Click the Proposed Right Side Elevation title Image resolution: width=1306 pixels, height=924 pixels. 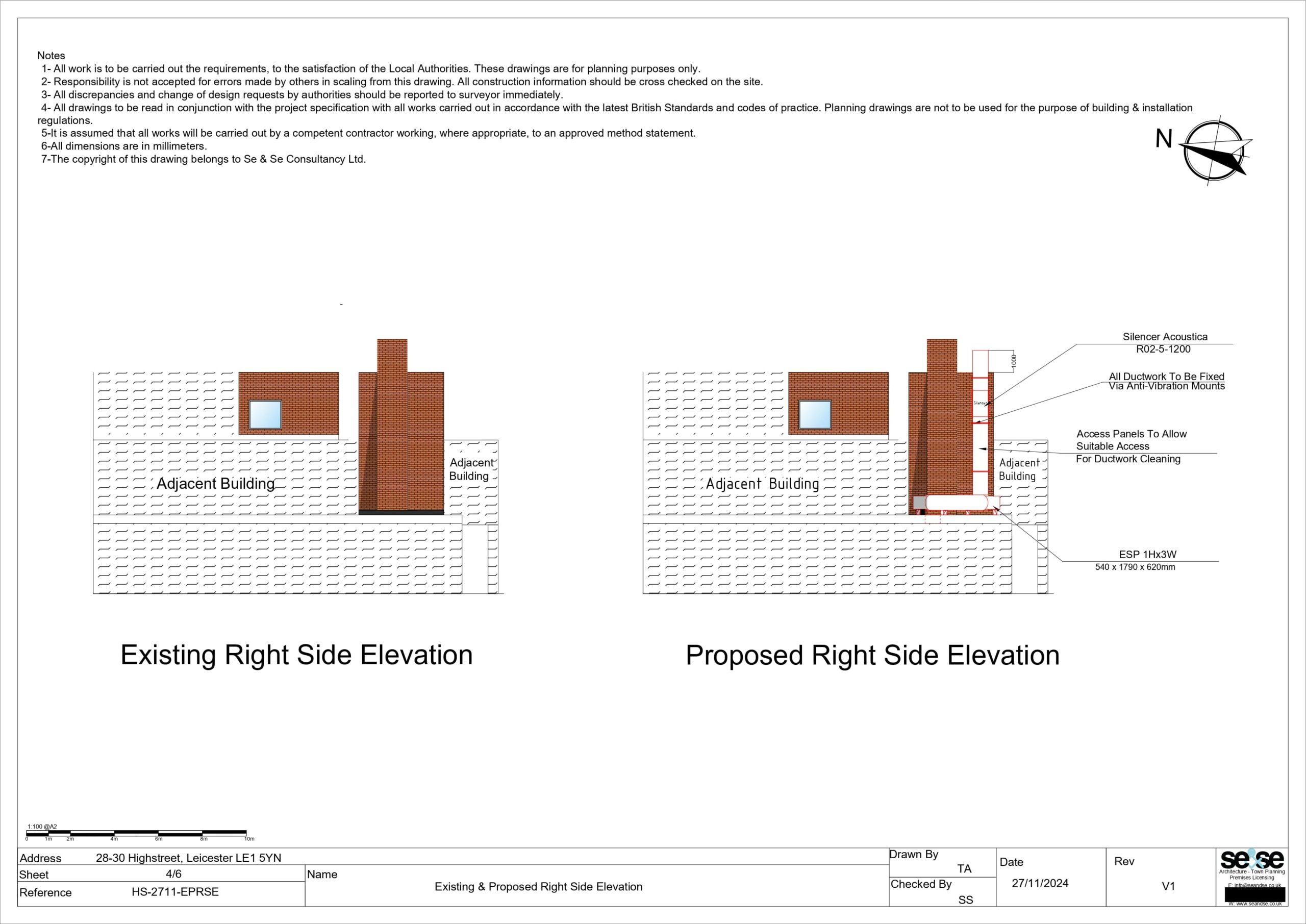[x=872, y=656]
